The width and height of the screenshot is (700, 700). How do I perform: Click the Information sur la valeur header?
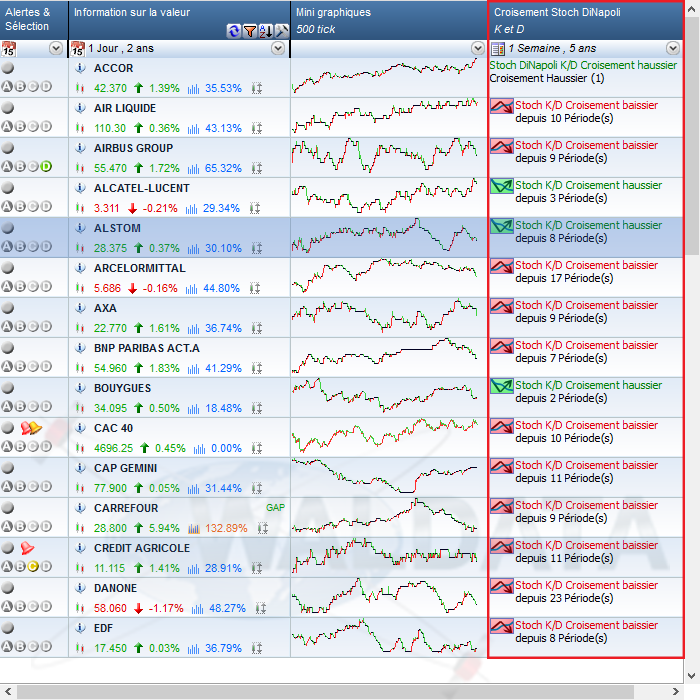179,20
